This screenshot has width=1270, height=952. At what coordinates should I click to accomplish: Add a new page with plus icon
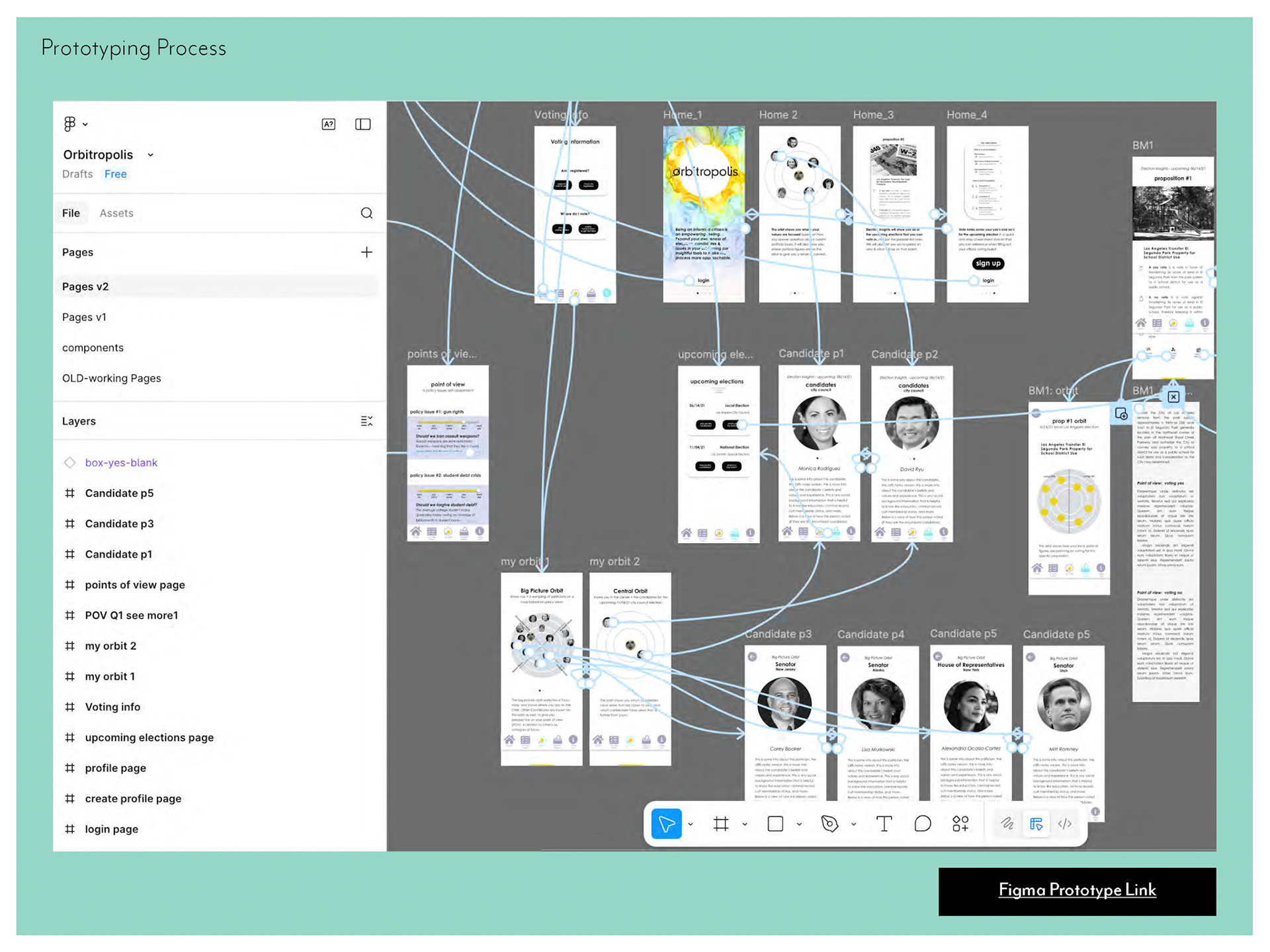click(366, 252)
